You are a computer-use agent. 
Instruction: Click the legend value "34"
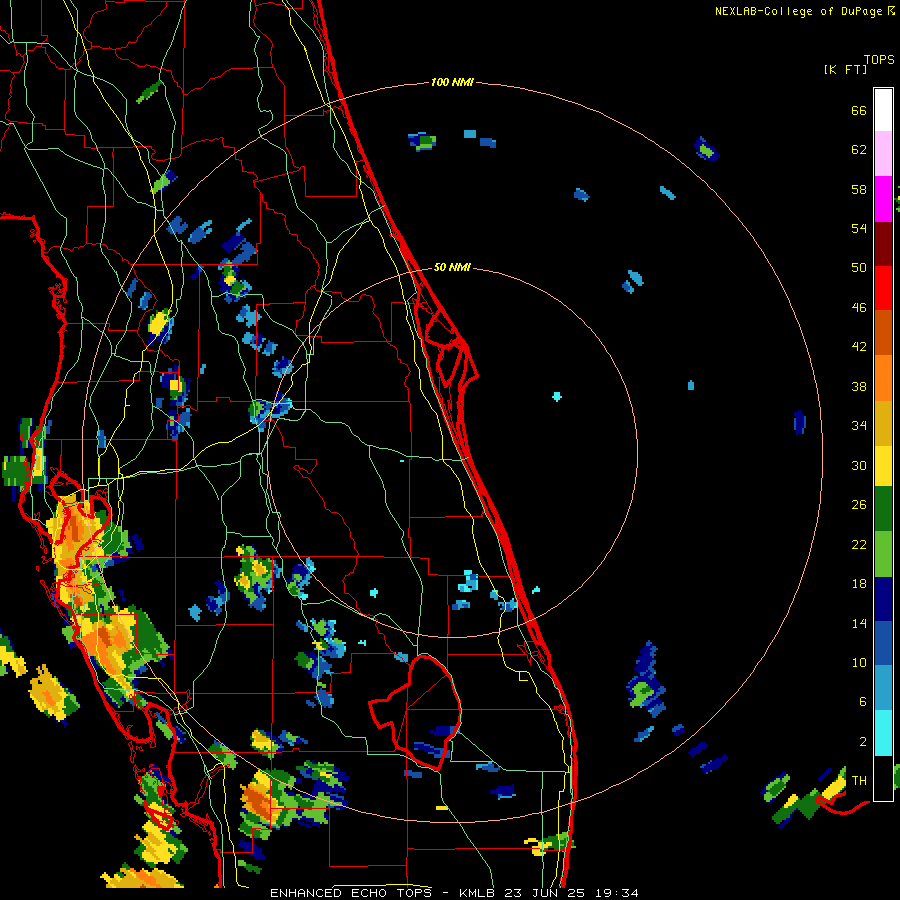tap(859, 426)
